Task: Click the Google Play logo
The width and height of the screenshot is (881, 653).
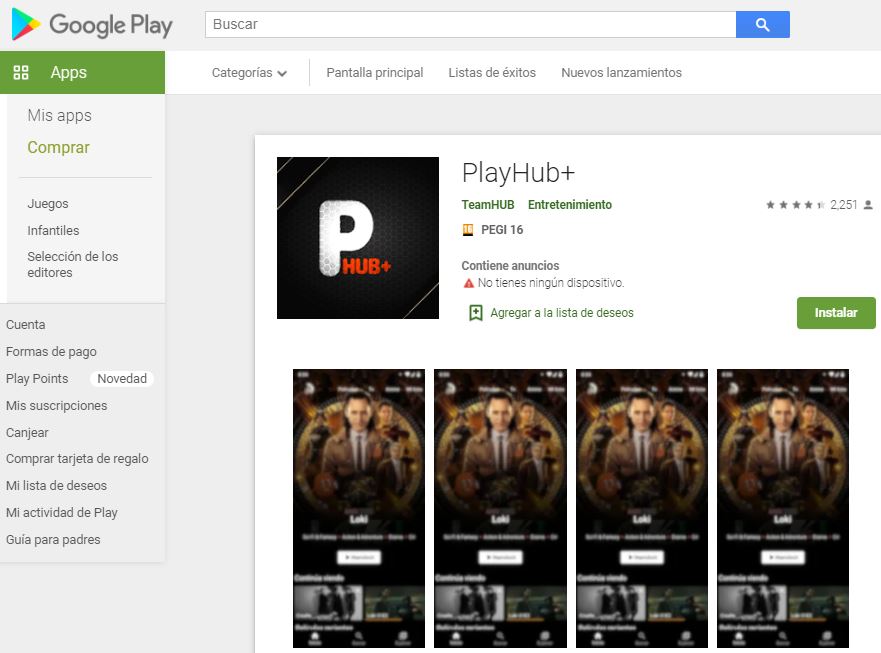Action: [92, 25]
